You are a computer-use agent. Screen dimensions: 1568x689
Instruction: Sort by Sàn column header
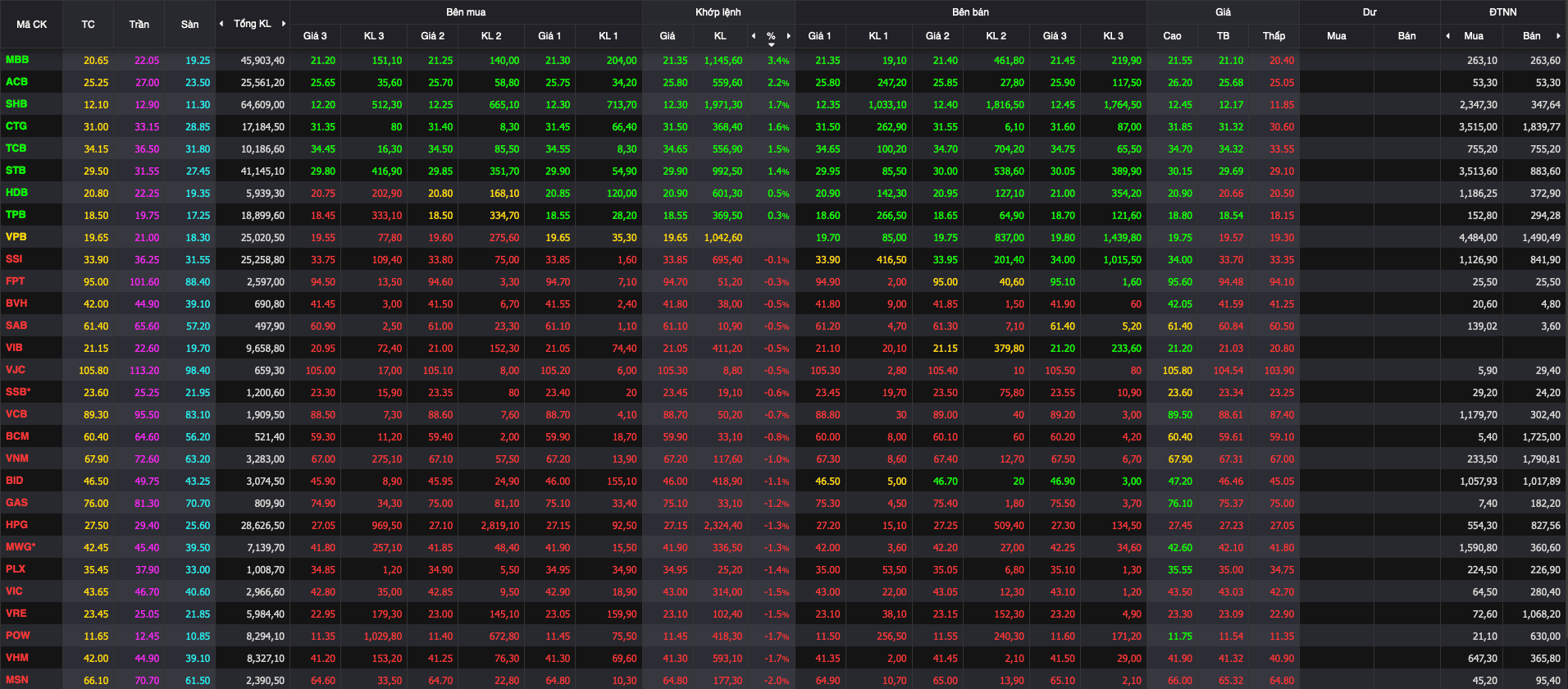(x=190, y=25)
